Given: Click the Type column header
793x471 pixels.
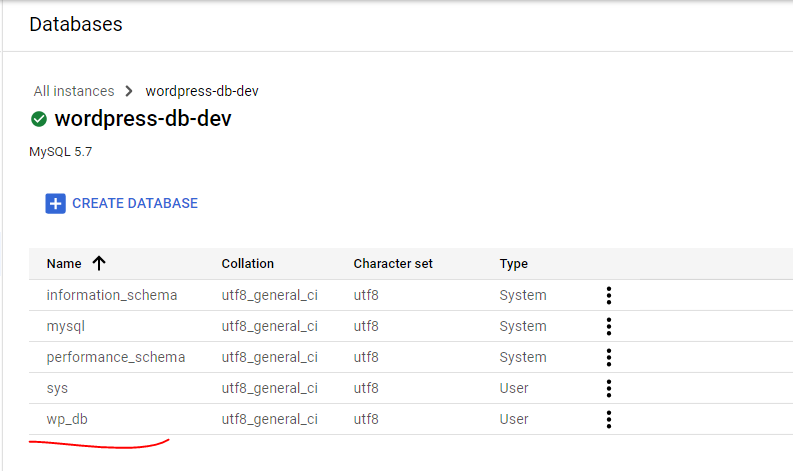Looking at the screenshot, I should (x=514, y=264).
